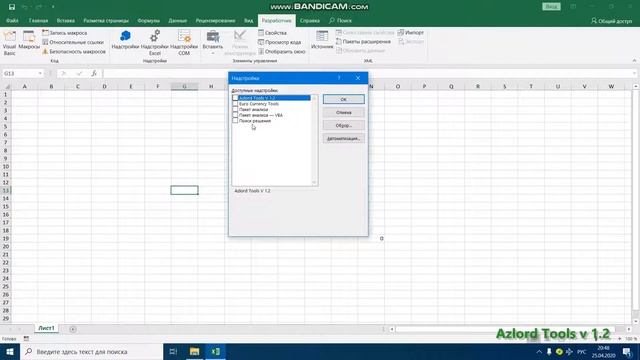Viewport: 640px width, 360px height.
Task: Click the Поиск tell-me search box
Action: pos(340,20)
